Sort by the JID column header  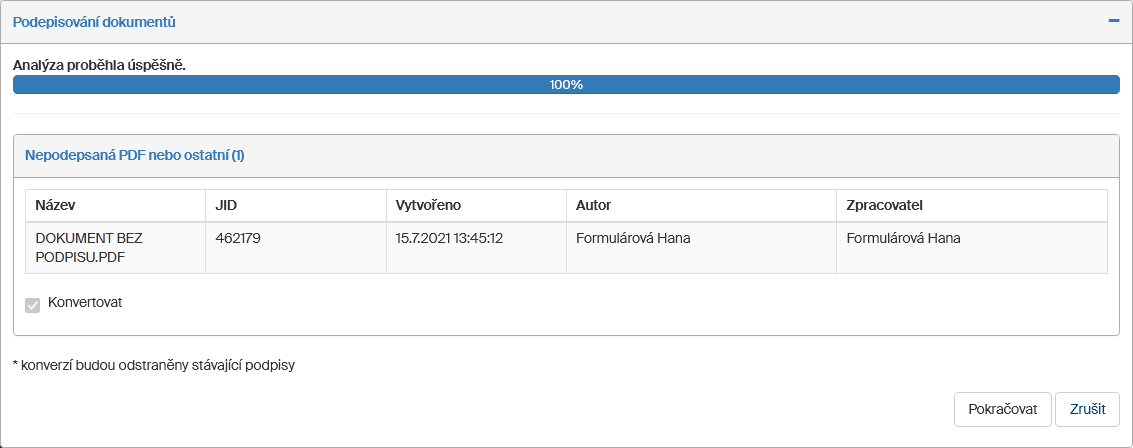(x=226, y=205)
